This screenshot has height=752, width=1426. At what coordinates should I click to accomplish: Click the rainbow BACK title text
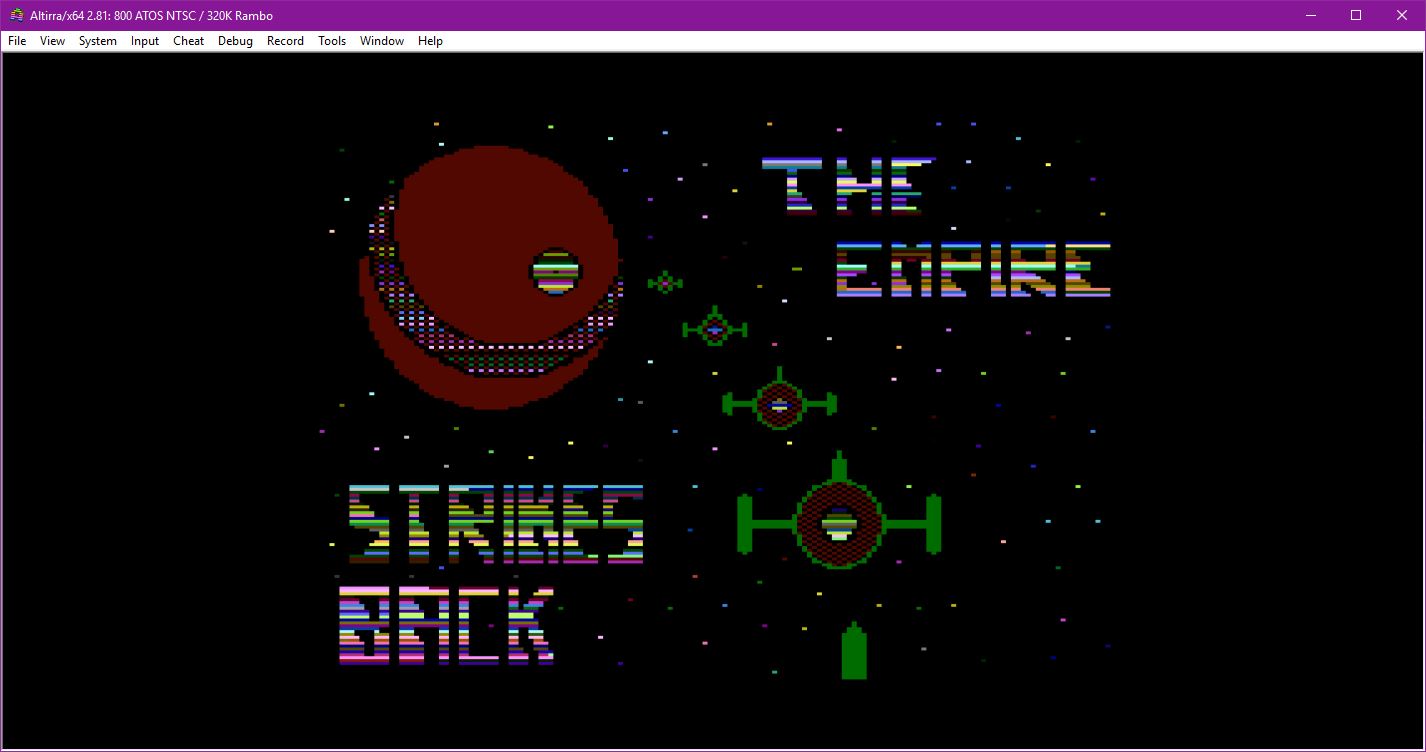pyautogui.click(x=447, y=626)
